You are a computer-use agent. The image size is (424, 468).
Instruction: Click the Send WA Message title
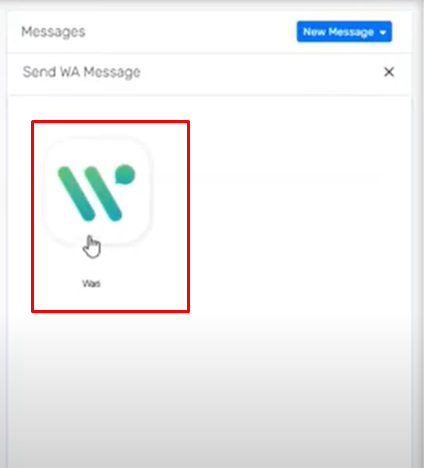(81, 72)
